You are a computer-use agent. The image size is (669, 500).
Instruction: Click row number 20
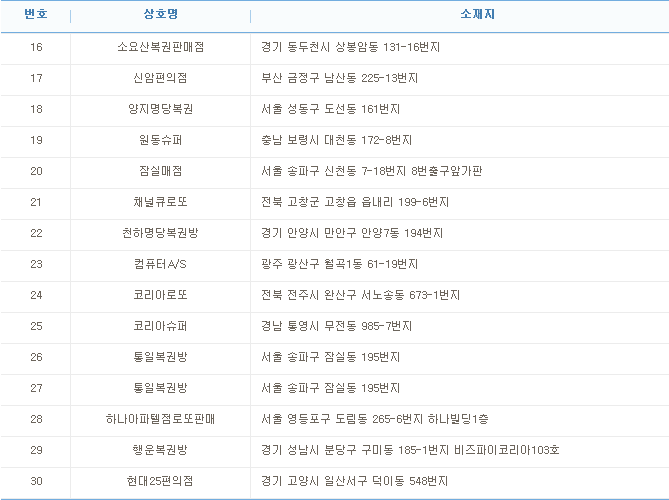click(36, 171)
